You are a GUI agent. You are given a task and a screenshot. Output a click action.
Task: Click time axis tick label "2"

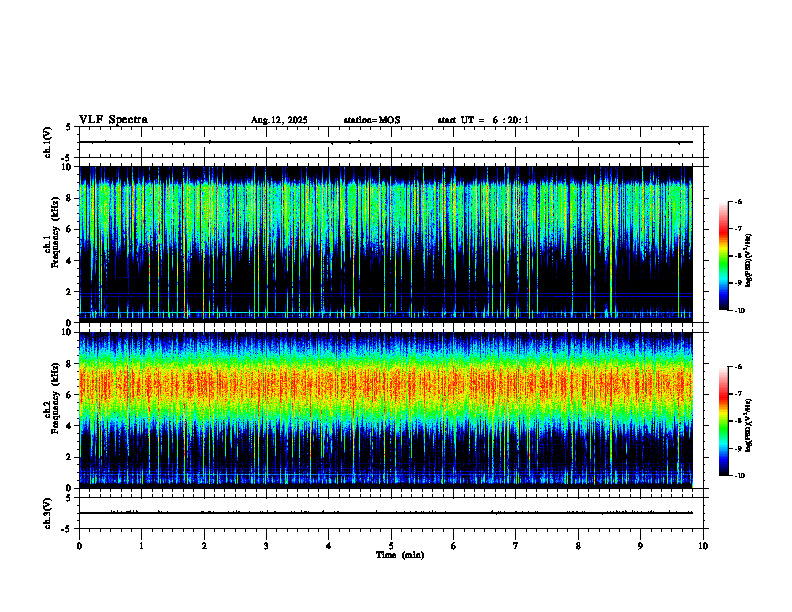[204, 546]
